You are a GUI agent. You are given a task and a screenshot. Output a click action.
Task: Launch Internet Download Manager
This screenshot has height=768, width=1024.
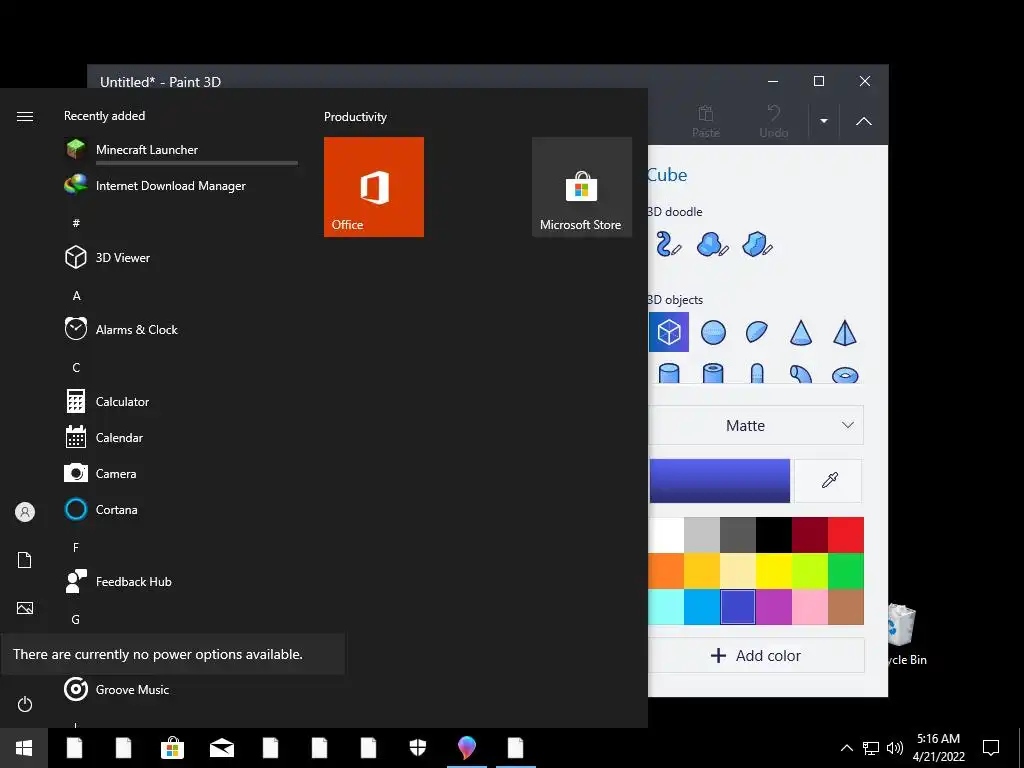(181, 185)
